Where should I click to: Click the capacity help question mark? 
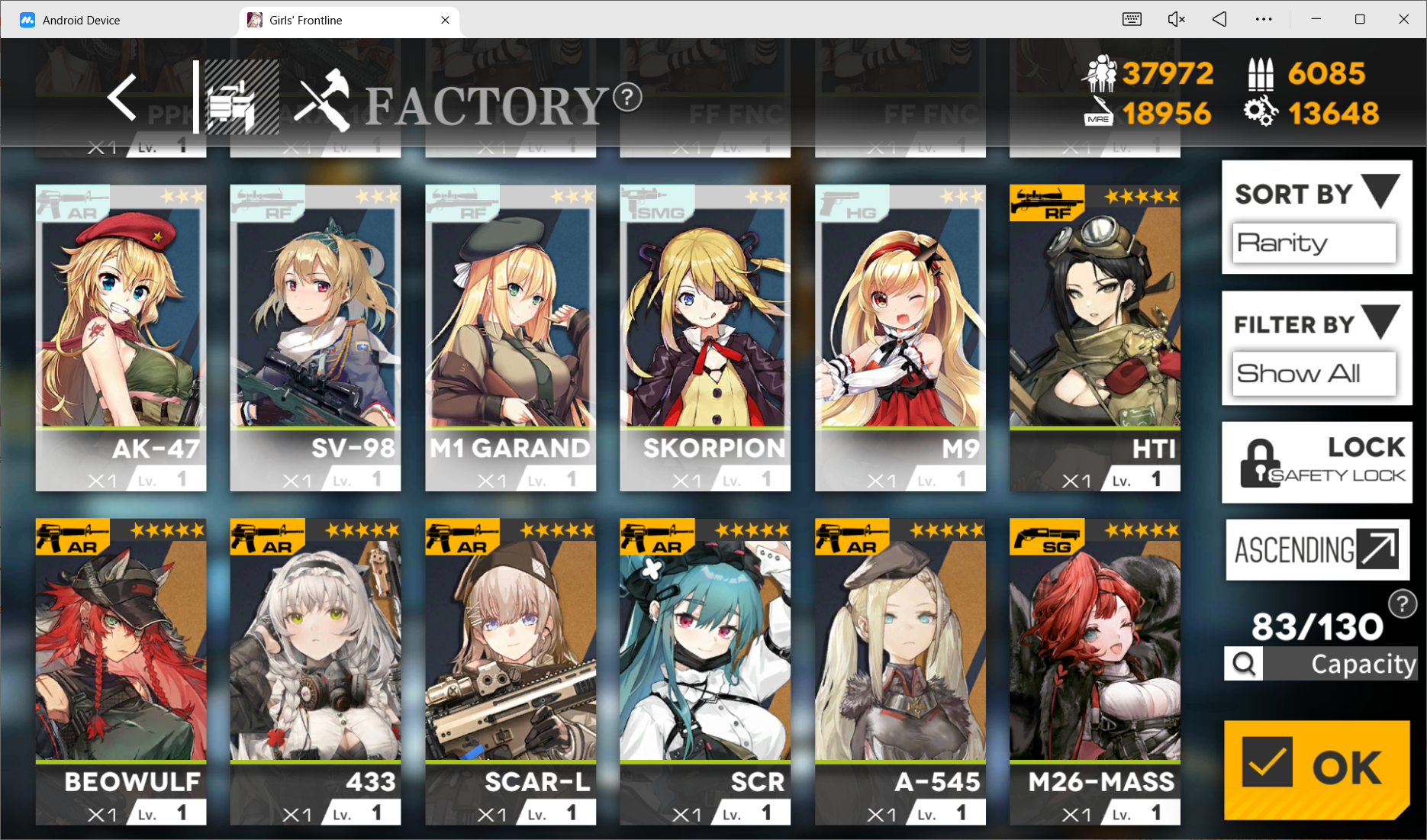(1402, 603)
